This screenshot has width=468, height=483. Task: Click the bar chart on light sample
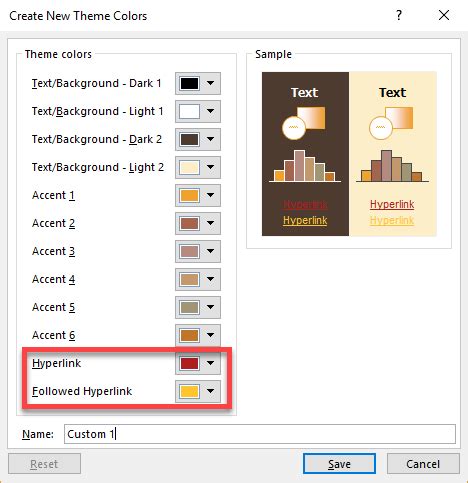coord(392,166)
